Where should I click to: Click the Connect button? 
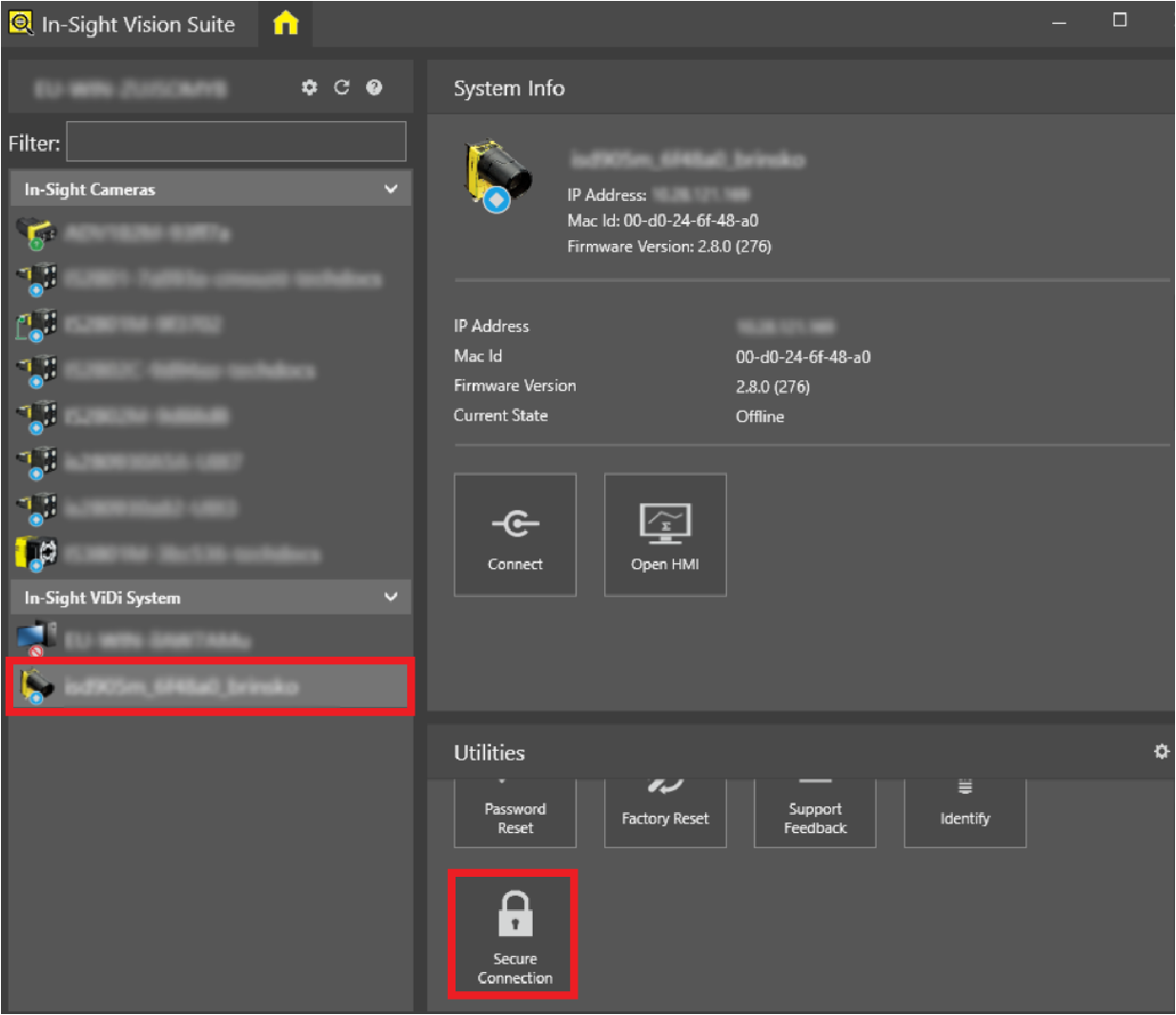pos(515,535)
